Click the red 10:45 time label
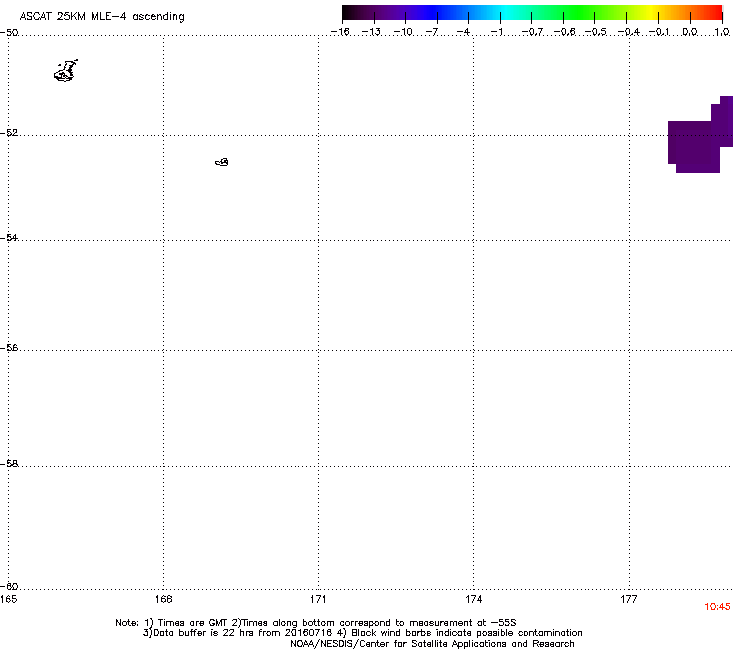740x650 pixels. click(x=717, y=607)
